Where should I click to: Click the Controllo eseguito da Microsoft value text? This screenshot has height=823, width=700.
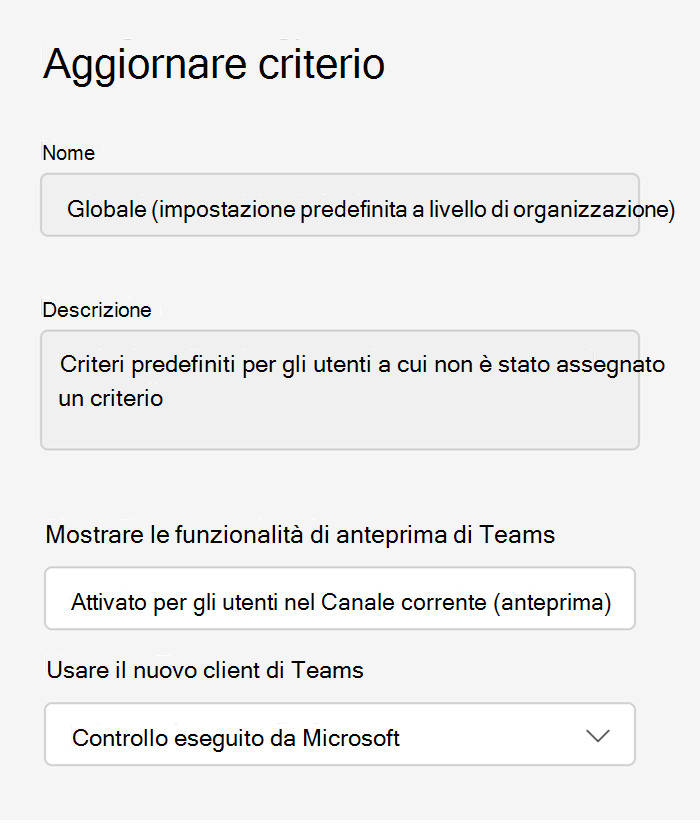click(236, 738)
